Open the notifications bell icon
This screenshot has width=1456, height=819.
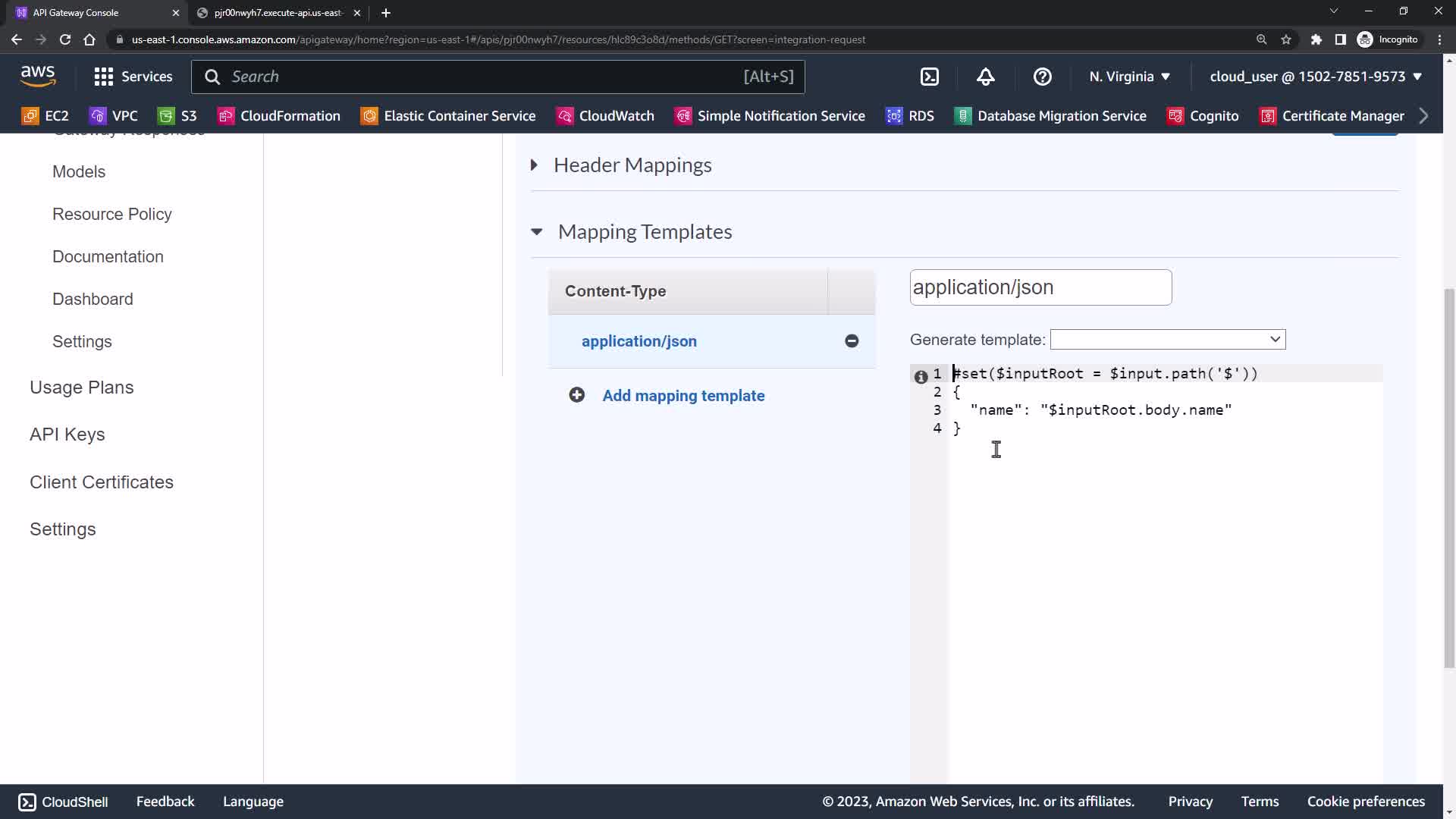985,77
